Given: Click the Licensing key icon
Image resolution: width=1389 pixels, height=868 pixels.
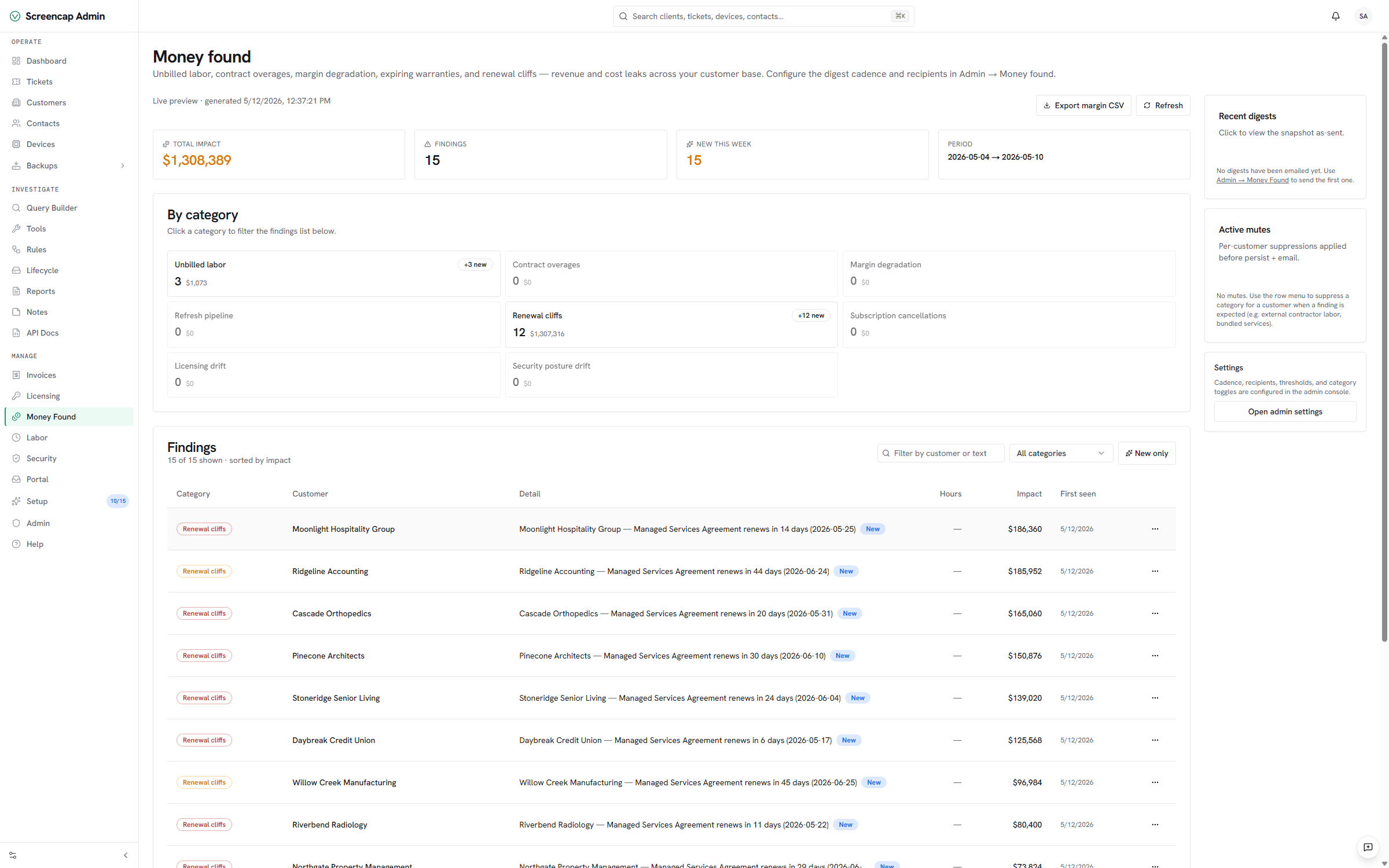Looking at the screenshot, I should pyautogui.click(x=16, y=396).
